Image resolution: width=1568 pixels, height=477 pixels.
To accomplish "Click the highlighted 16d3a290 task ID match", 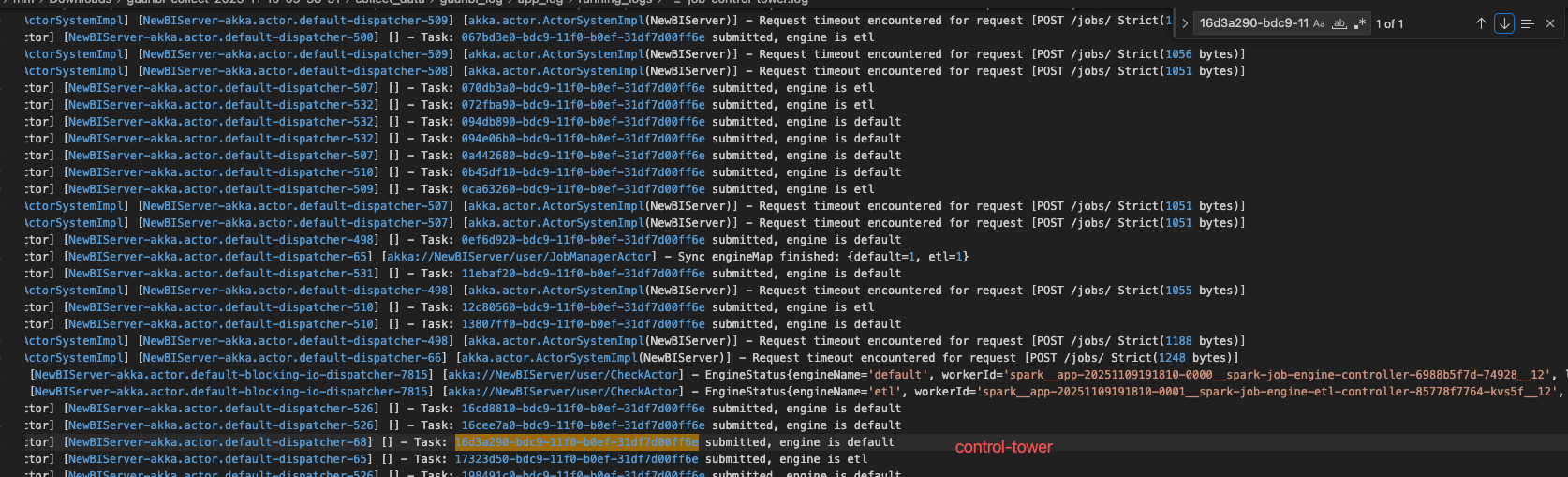I will 576,442.
